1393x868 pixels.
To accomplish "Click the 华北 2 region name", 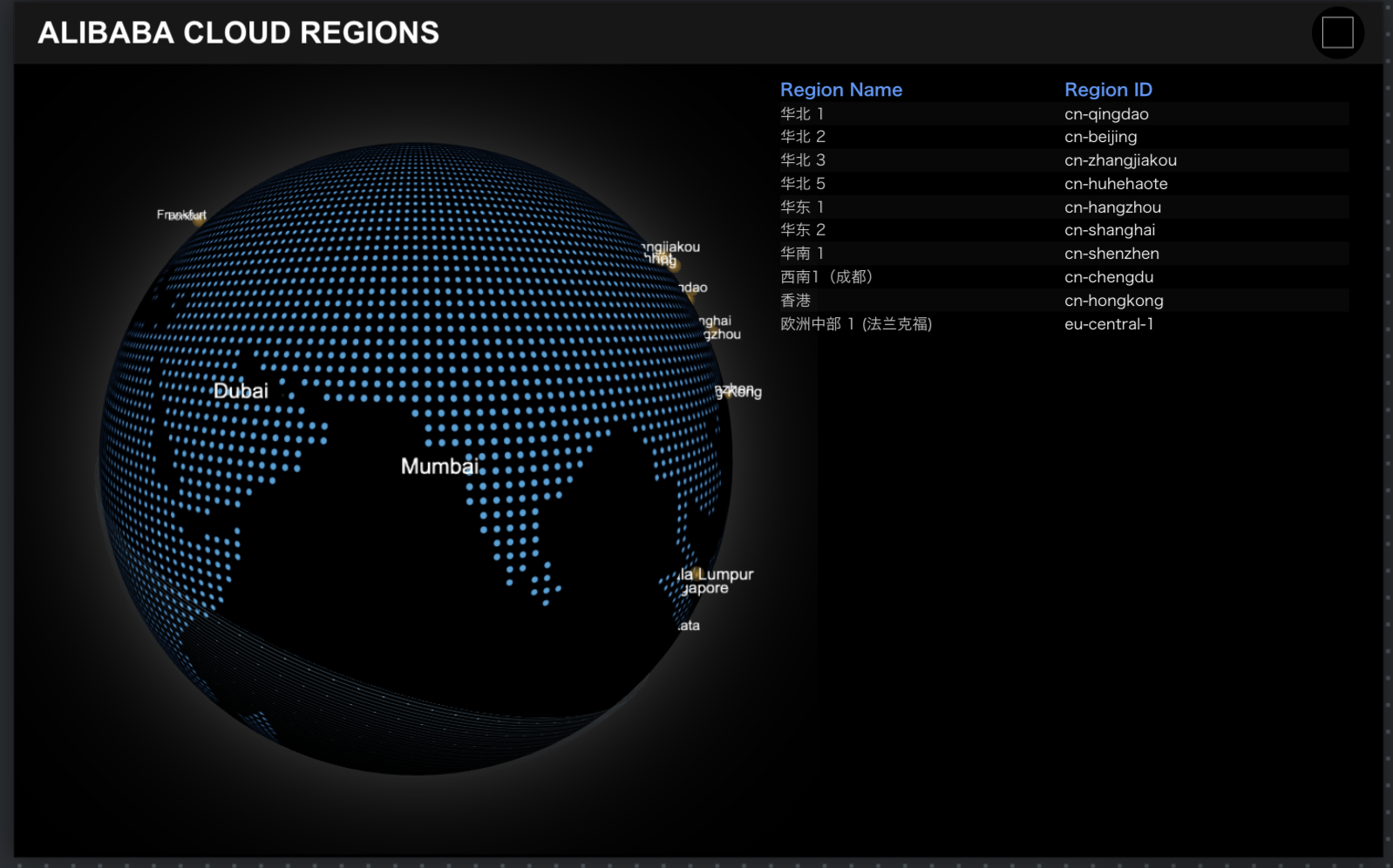I will pos(803,137).
